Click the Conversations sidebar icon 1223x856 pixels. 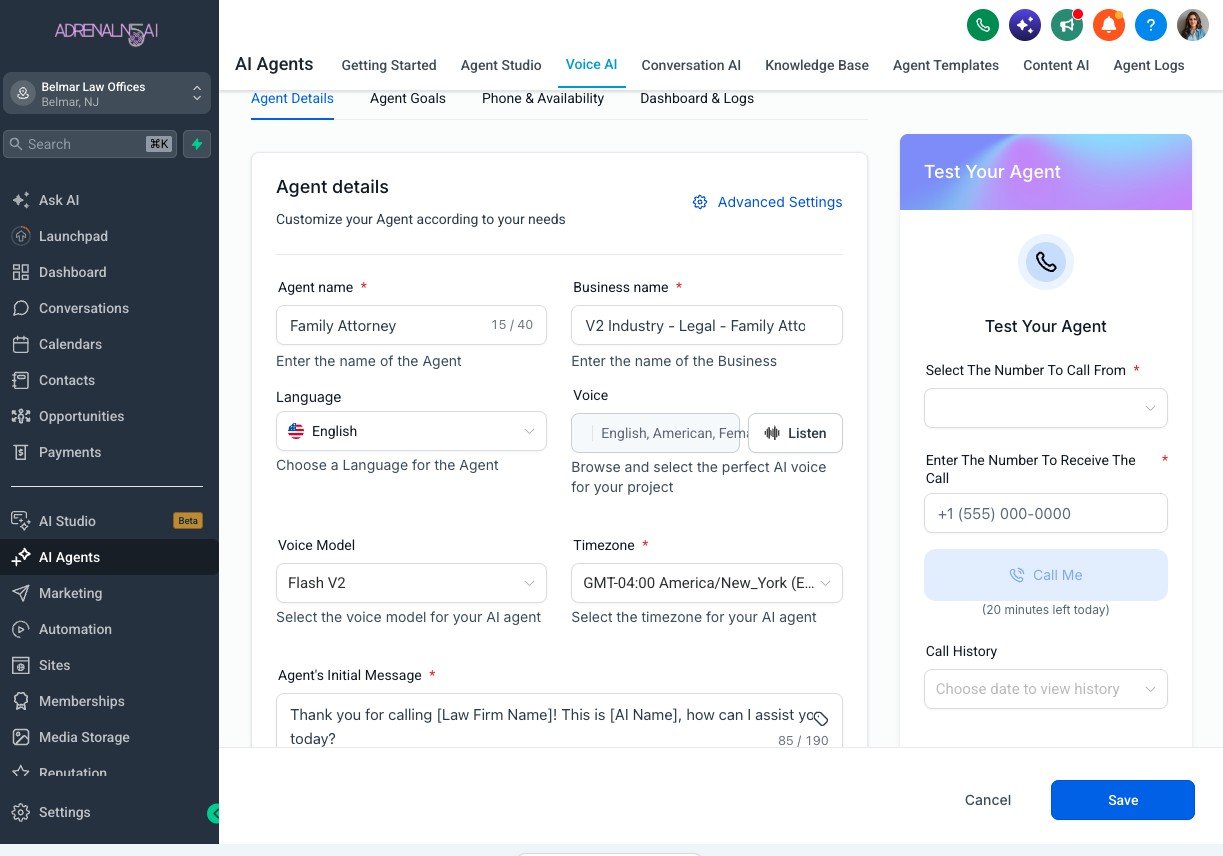coord(20,308)
